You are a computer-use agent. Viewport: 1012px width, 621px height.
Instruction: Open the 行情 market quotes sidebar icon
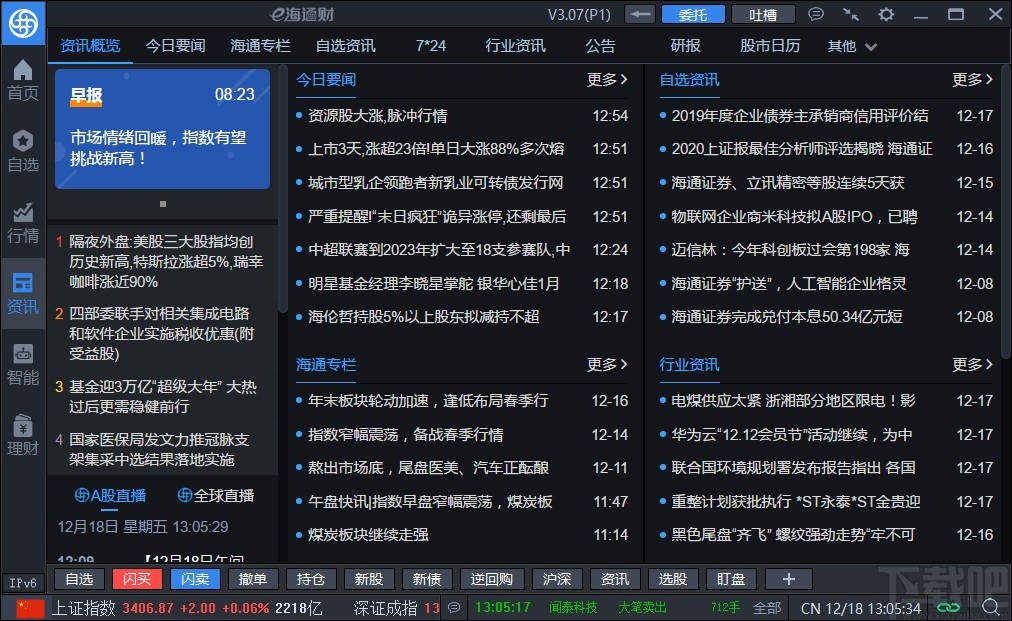coord(22,218)
